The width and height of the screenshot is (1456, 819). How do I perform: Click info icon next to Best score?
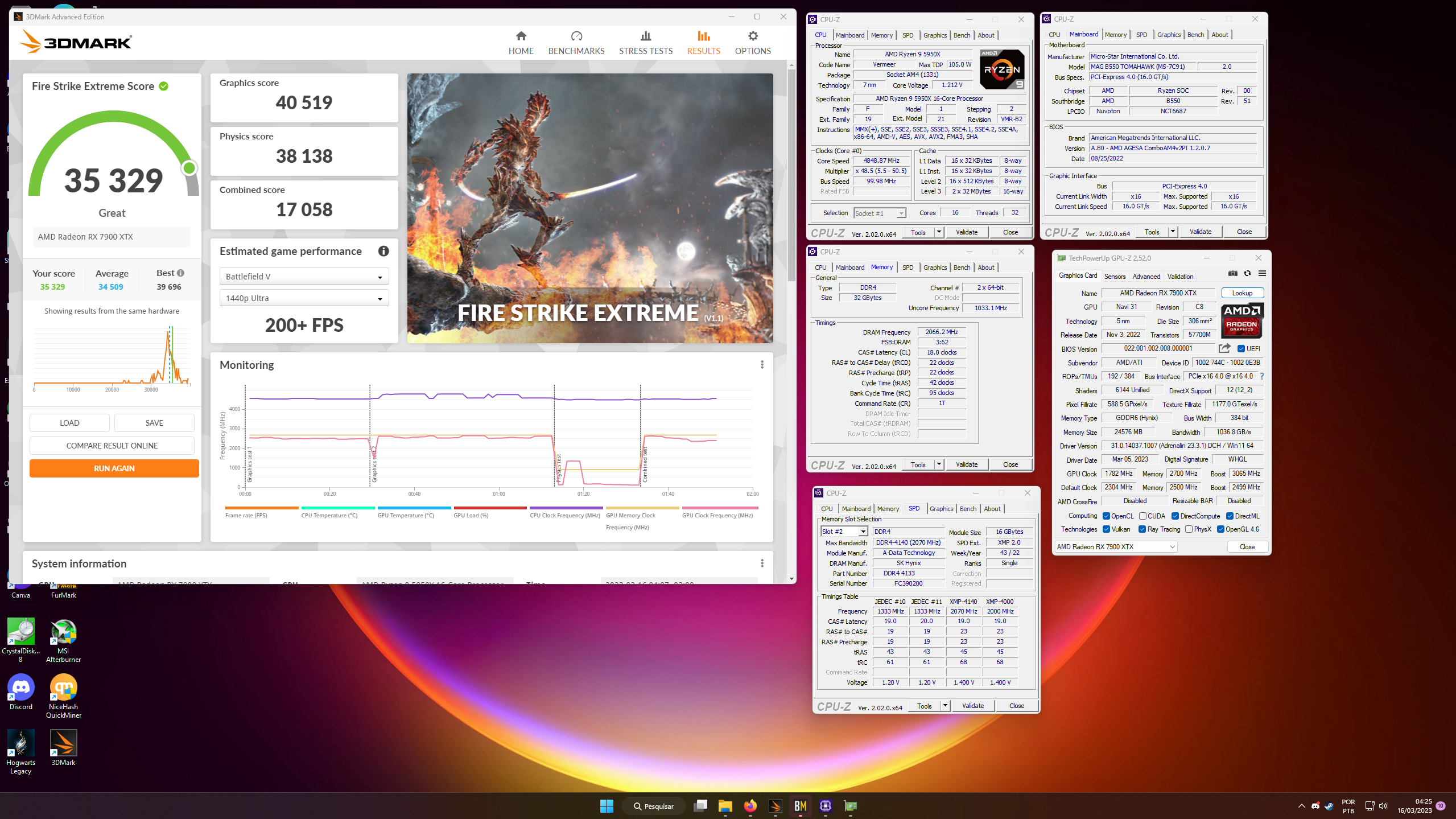181,273
